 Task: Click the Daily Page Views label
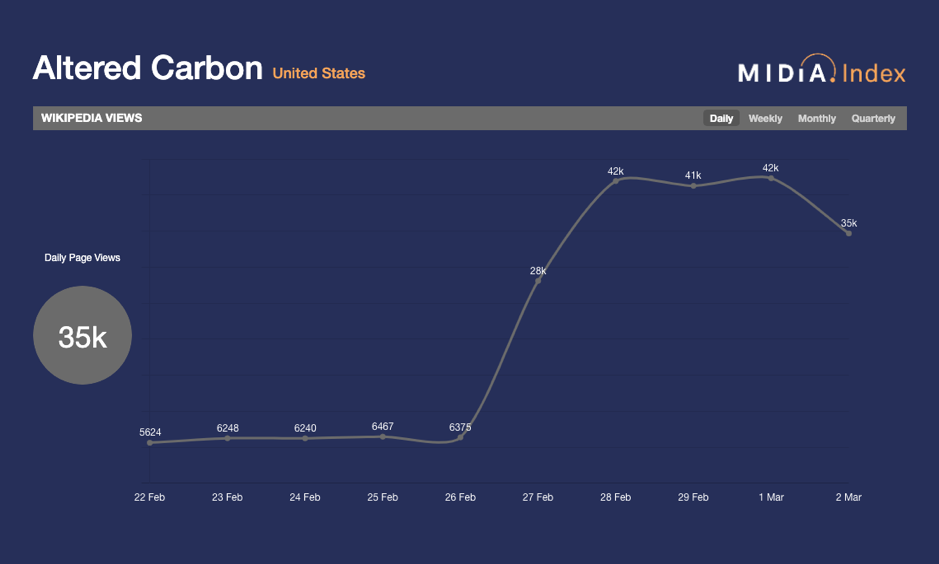point(82,257)
